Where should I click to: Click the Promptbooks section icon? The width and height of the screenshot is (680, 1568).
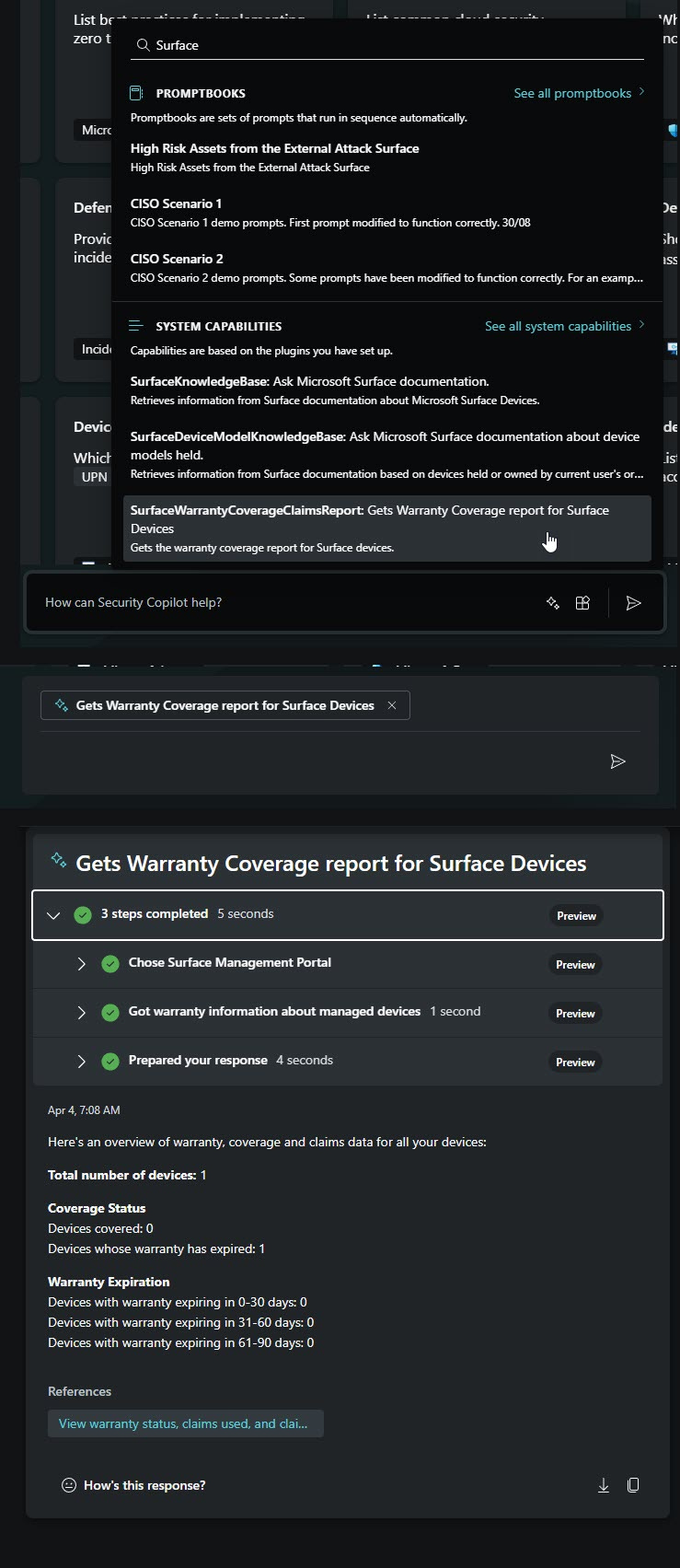[x=136, y=93]
